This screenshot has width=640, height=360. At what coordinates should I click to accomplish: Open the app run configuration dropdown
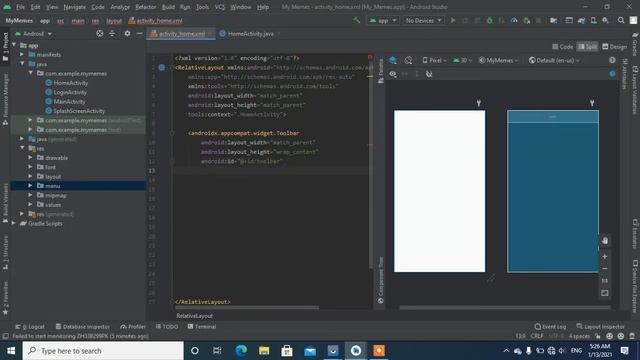point(383,20)
